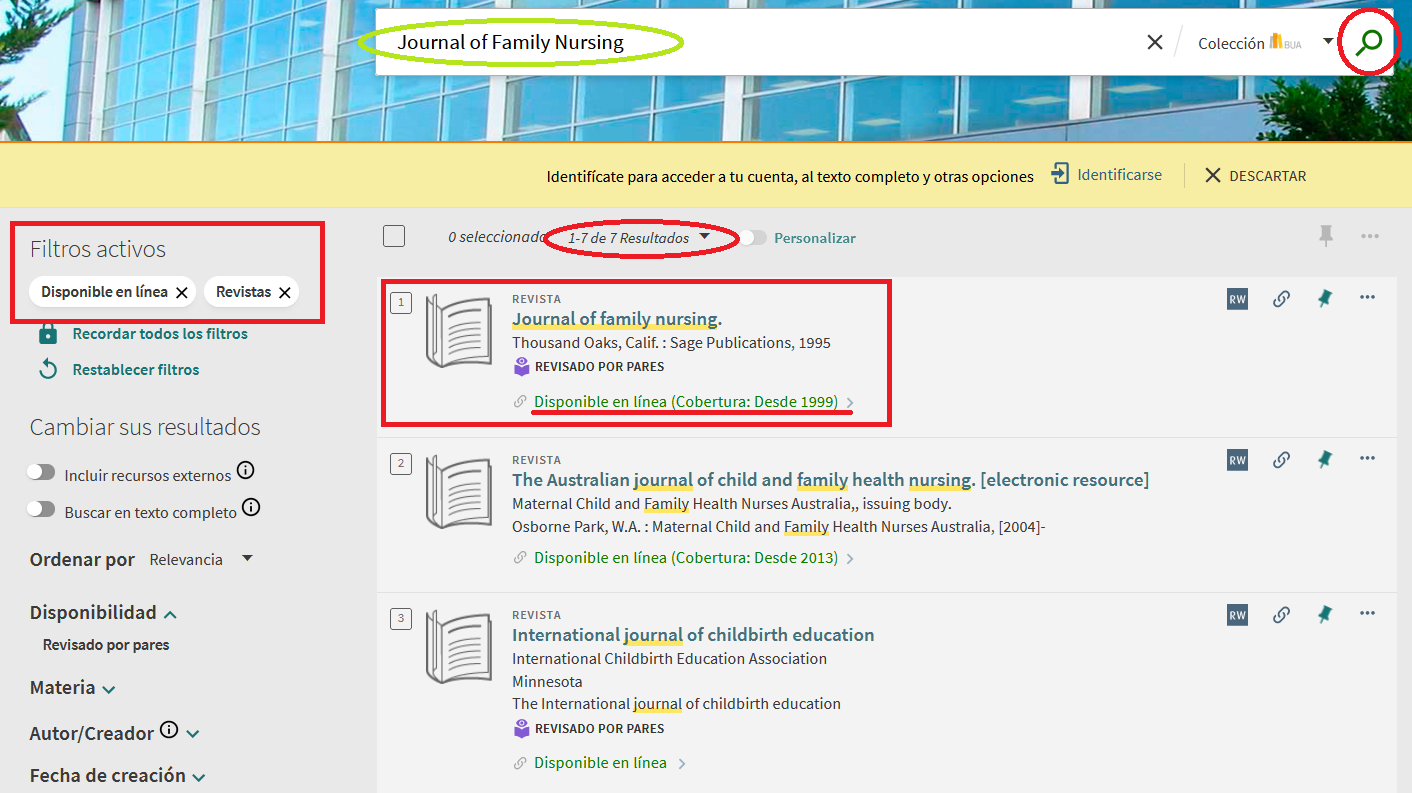Pin the Journal of family nursing record

tap(1325, 299)
